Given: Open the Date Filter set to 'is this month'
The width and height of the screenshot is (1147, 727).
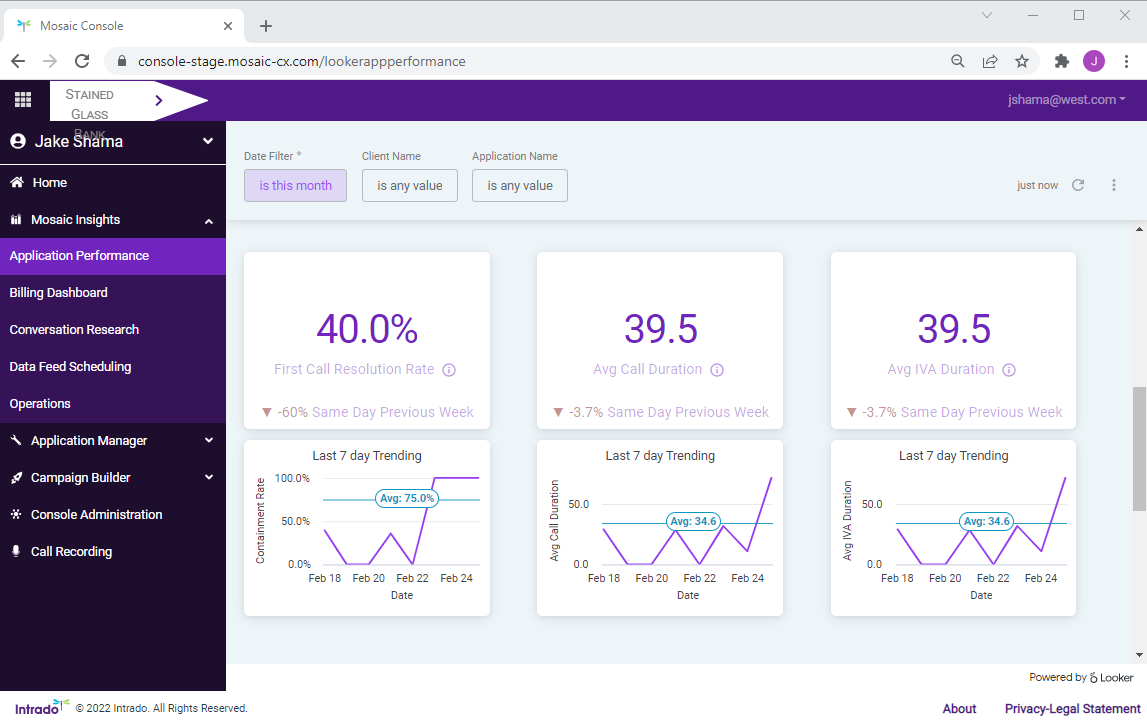Looking at the screenshot, I should pyautogui.click(x=295, y=185).
